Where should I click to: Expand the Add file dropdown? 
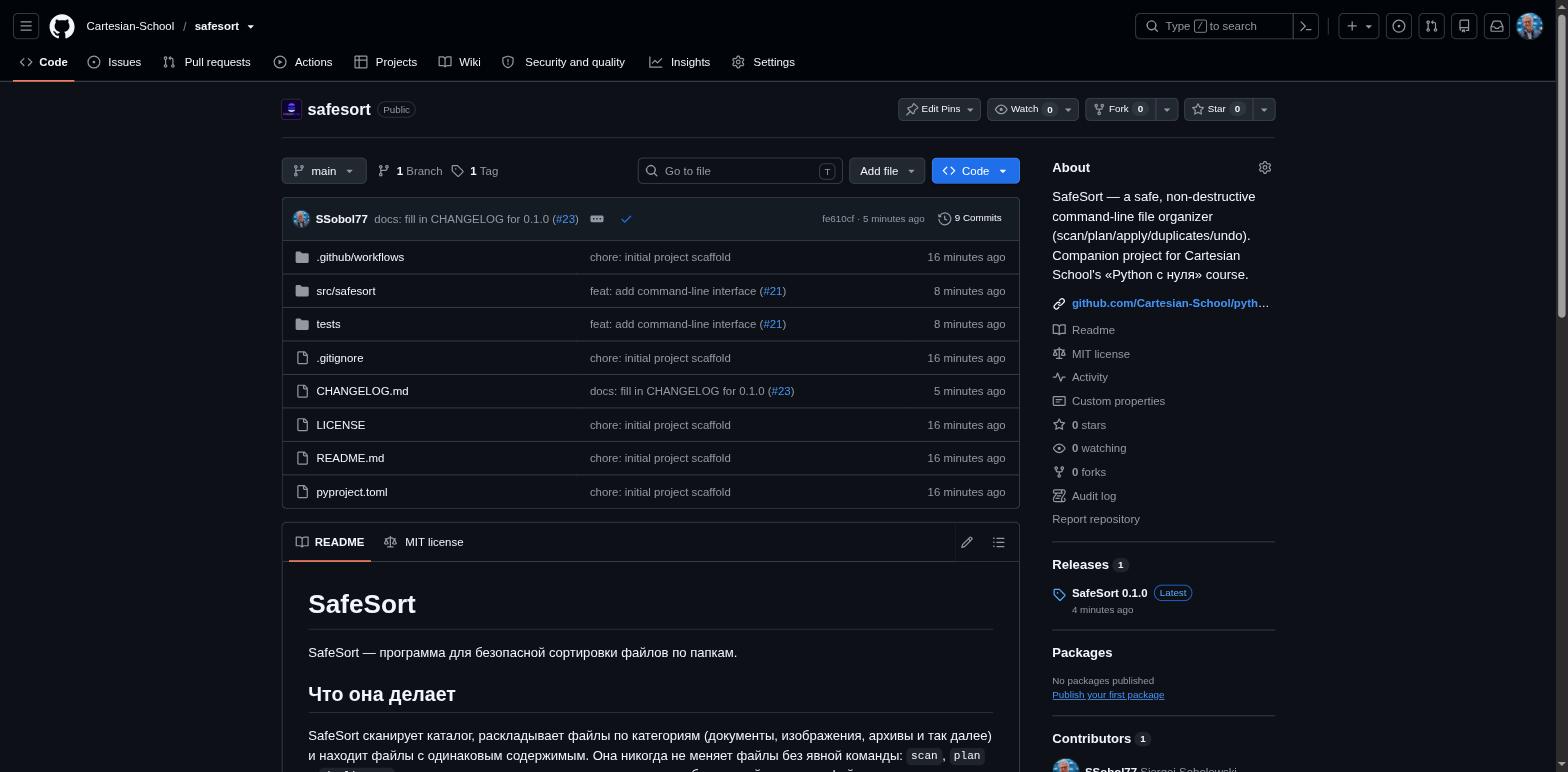[887, 171]
